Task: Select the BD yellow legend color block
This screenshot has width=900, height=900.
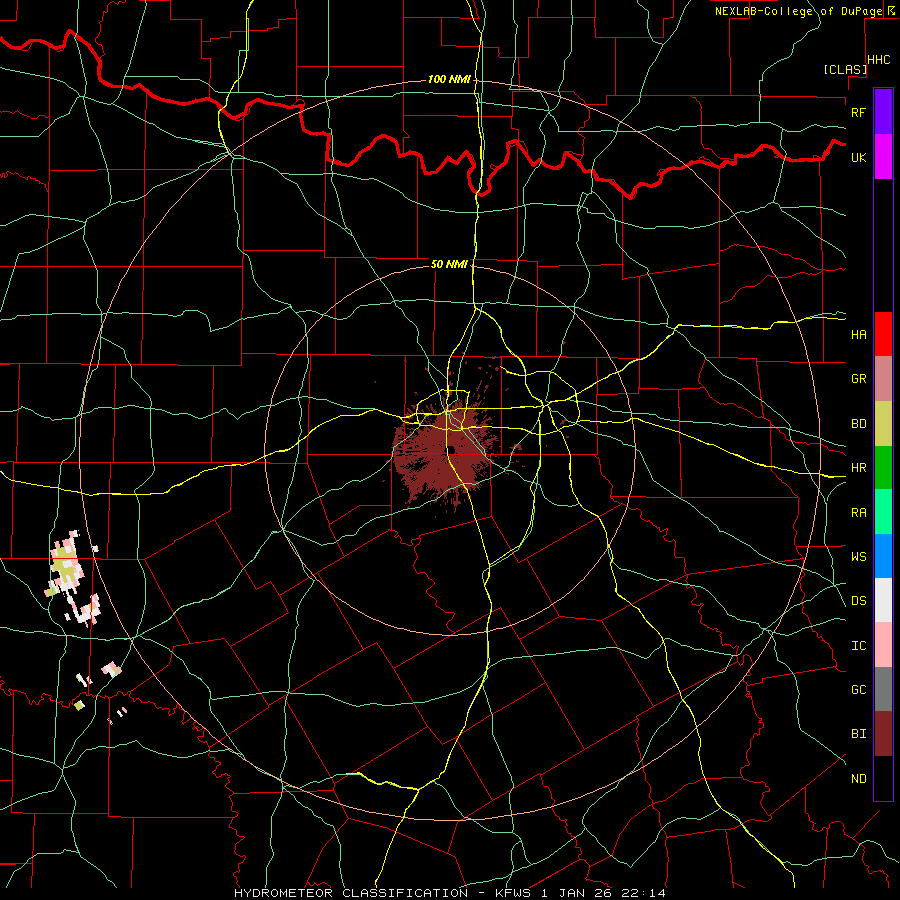Action: coord(883,424)
